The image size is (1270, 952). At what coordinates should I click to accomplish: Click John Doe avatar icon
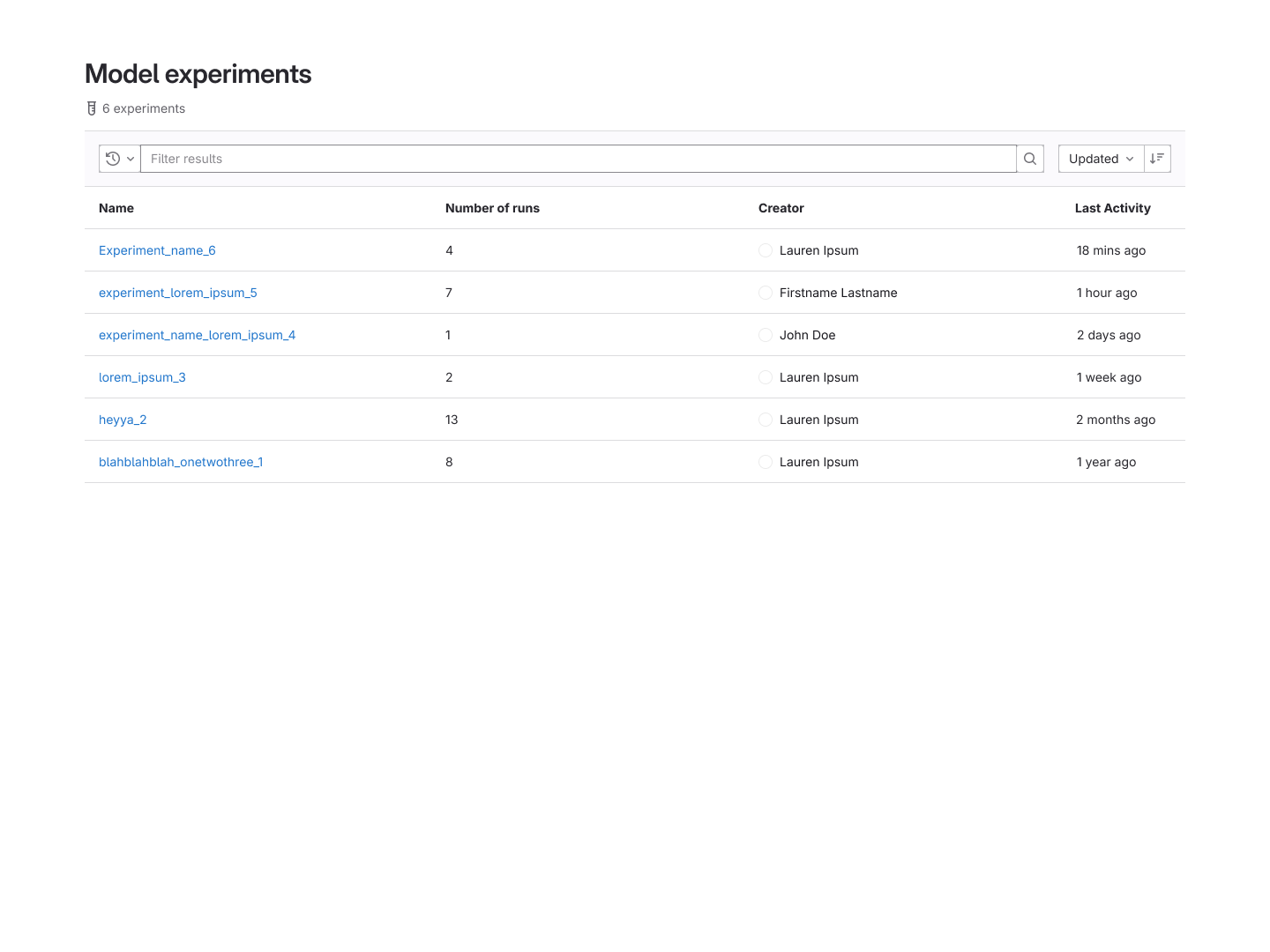pyautogui.click(x=766, y=335)
